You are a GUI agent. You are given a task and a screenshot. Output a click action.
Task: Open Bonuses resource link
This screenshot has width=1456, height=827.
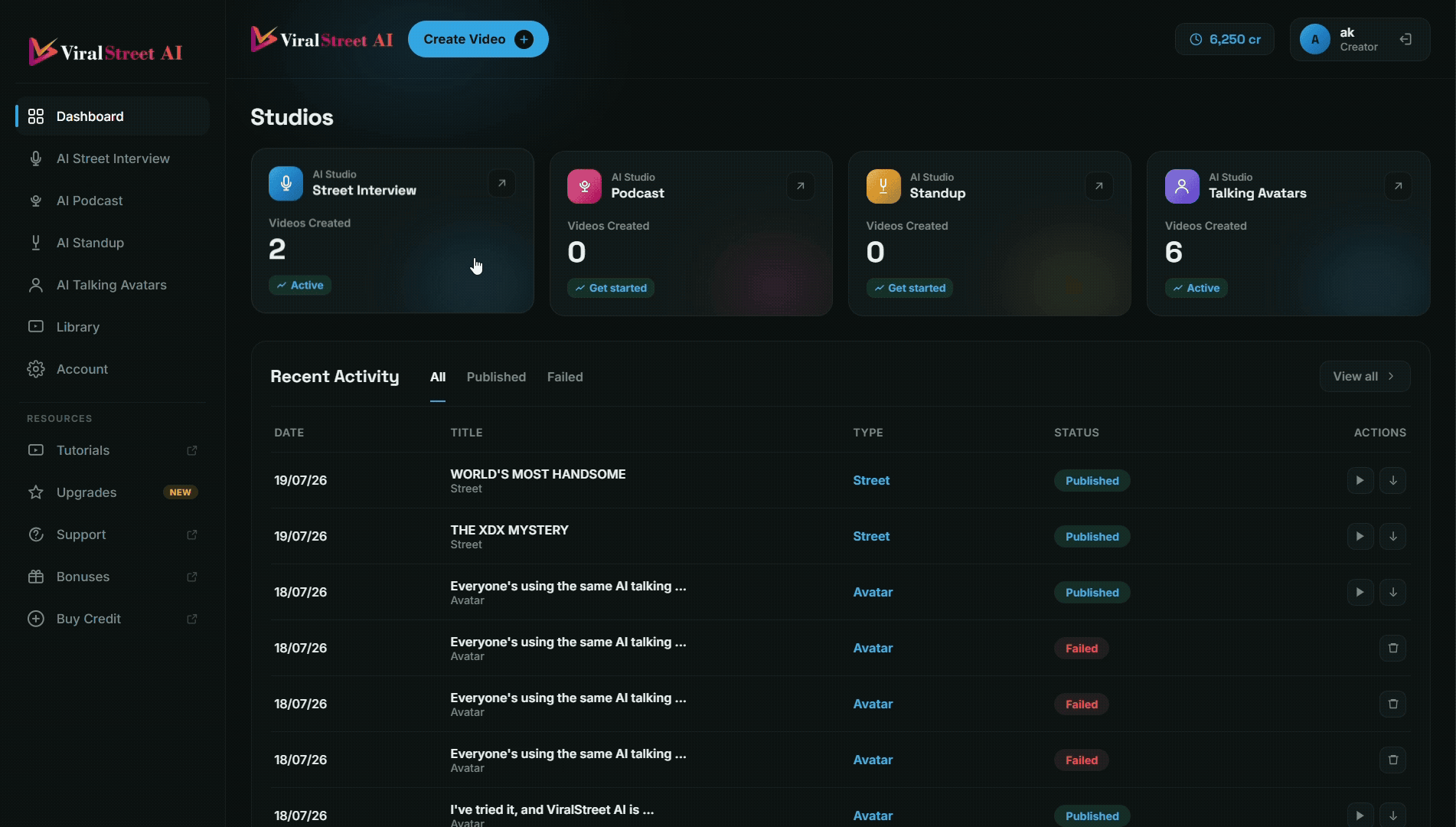coord(112,577)
